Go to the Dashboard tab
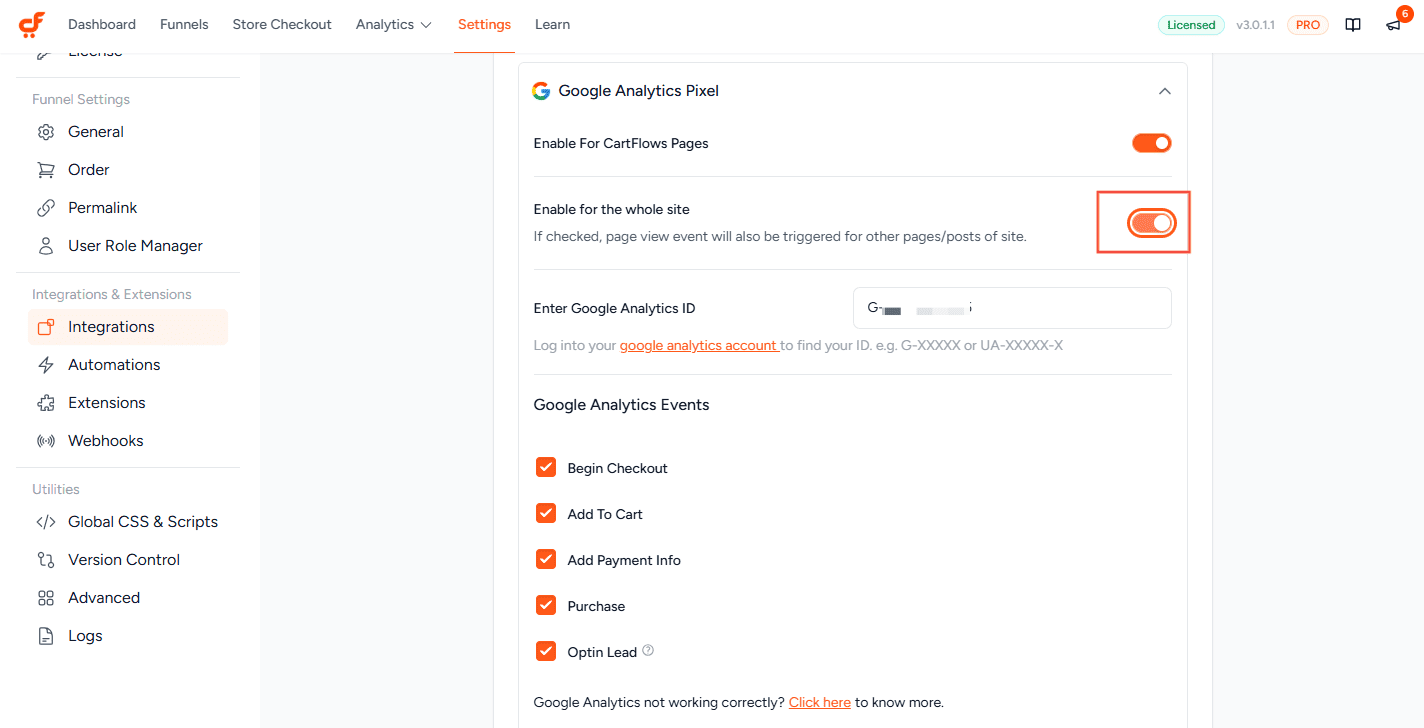This screenshot has height=728, width=1424. [x=102, y=24]
